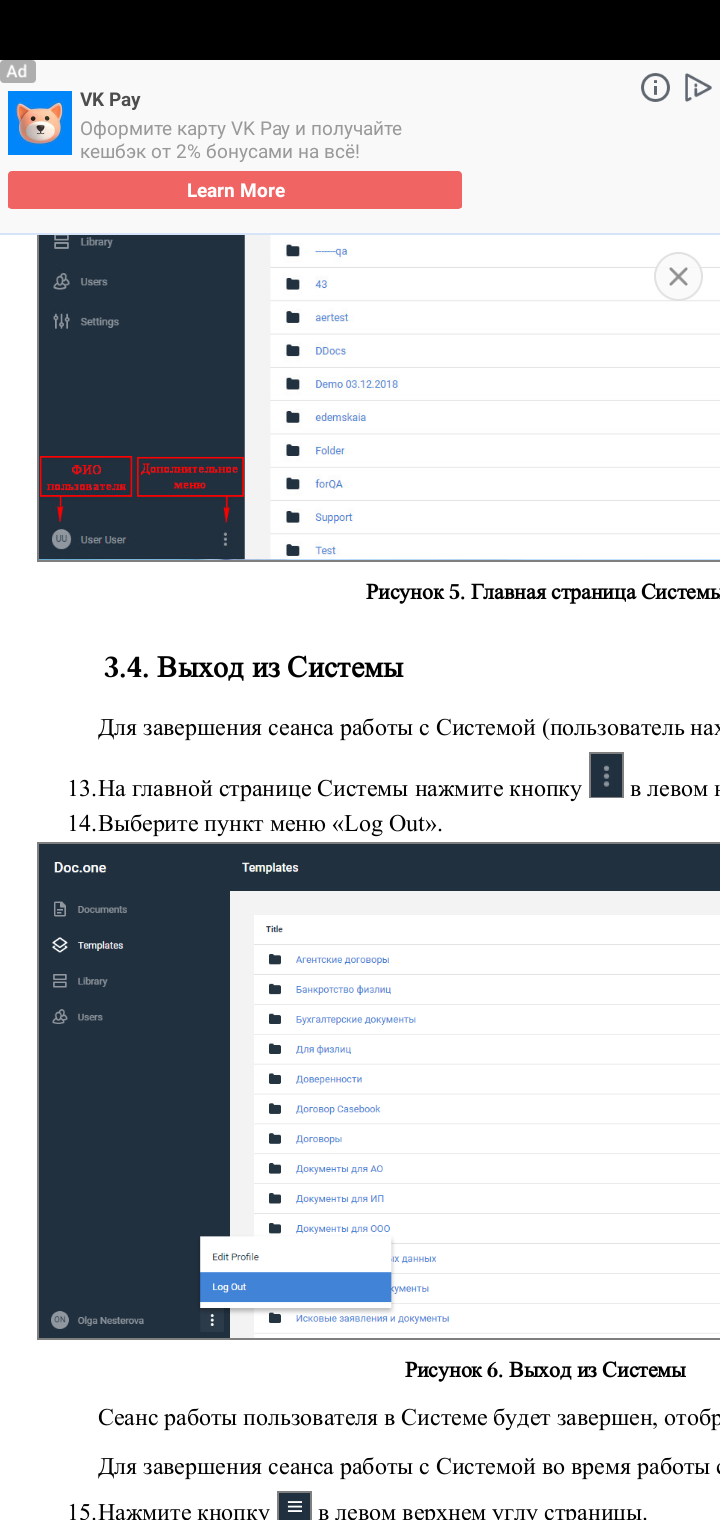The width and height of the screenshot is (720, 1520).
Task: Click the Olga Nesterova avatar
Action: coord(60,1320)
